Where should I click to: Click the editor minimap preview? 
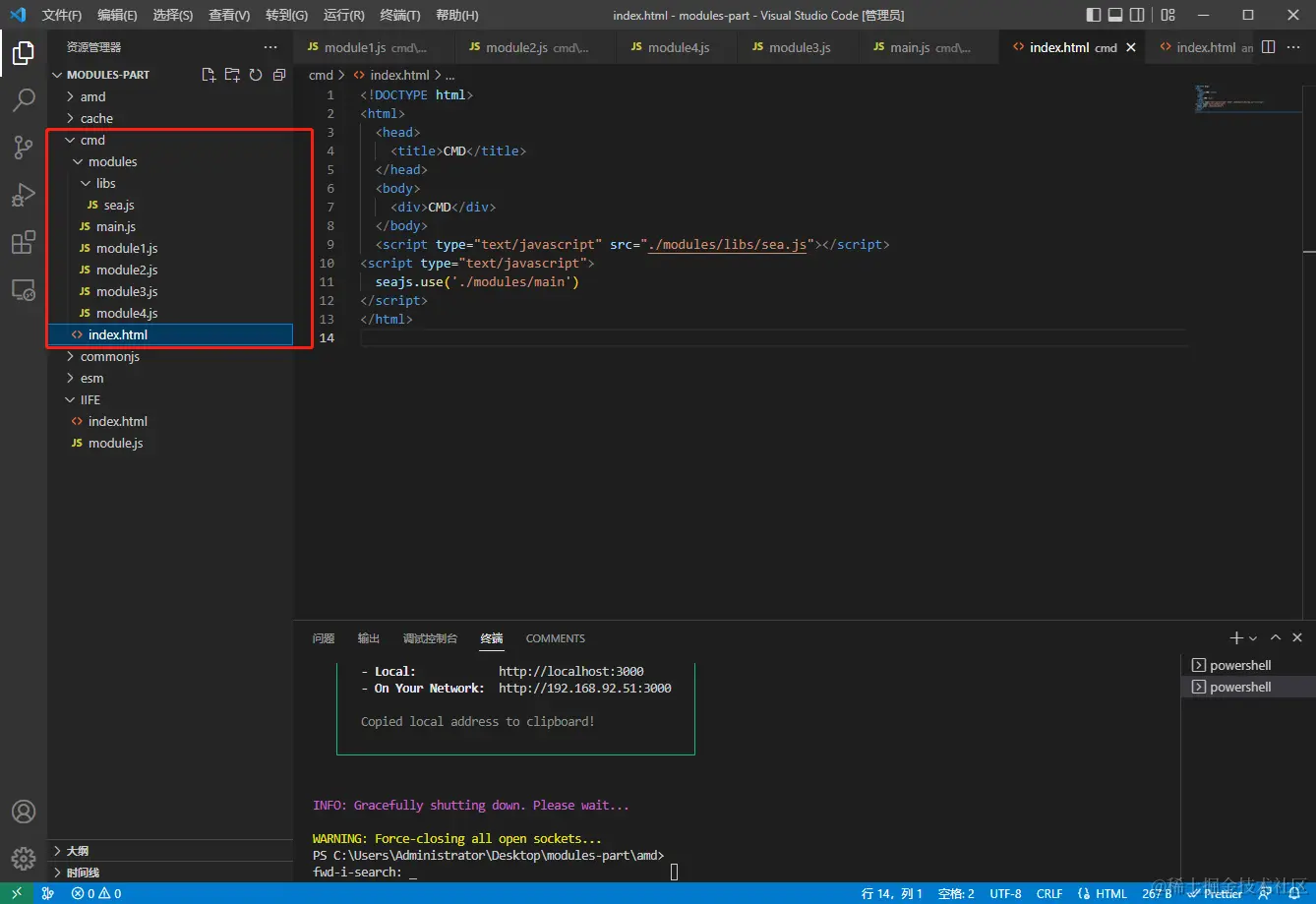pyautogui.click(x=1246, y=99)
